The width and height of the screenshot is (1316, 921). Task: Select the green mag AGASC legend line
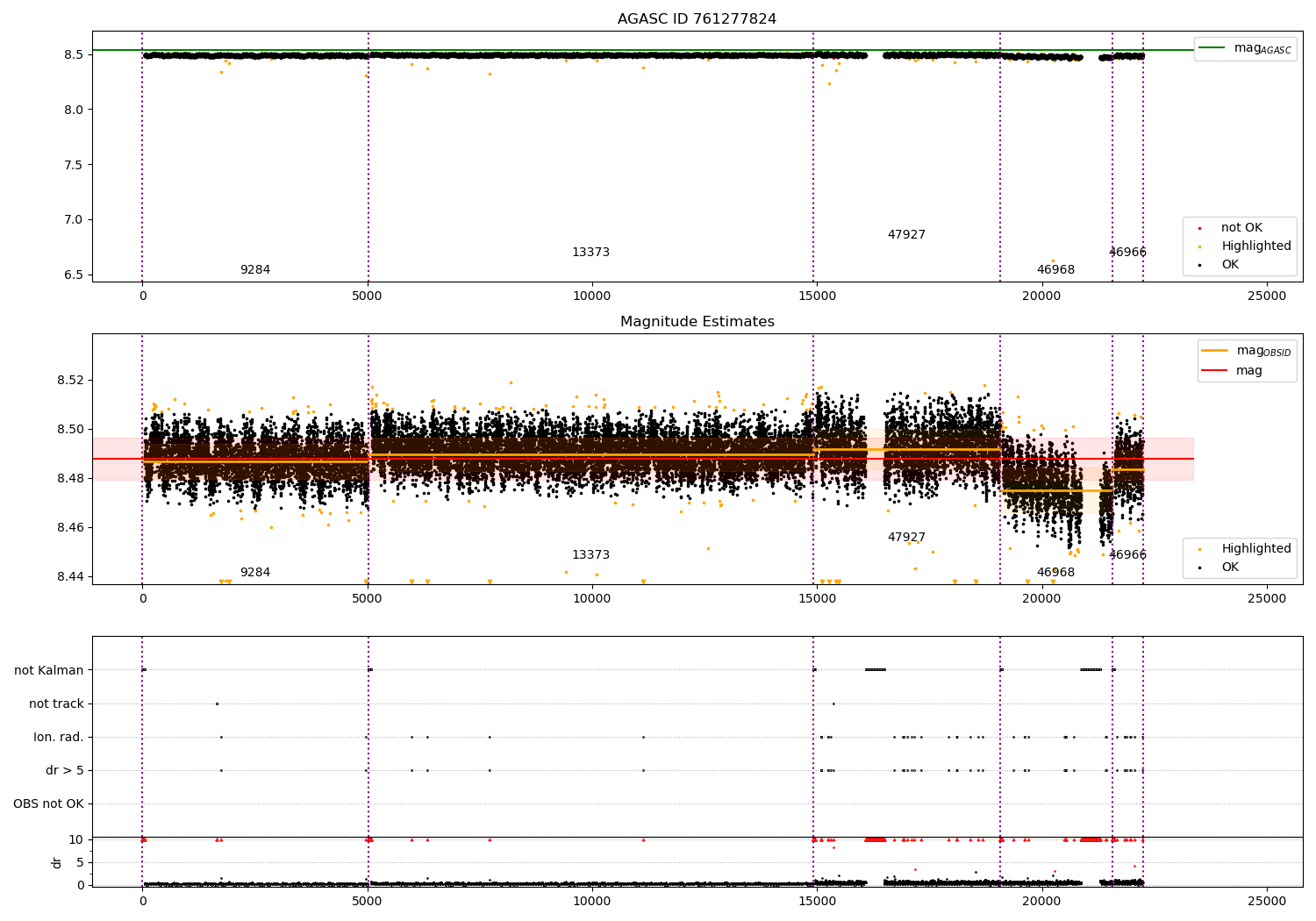(x=1212, y=47)
